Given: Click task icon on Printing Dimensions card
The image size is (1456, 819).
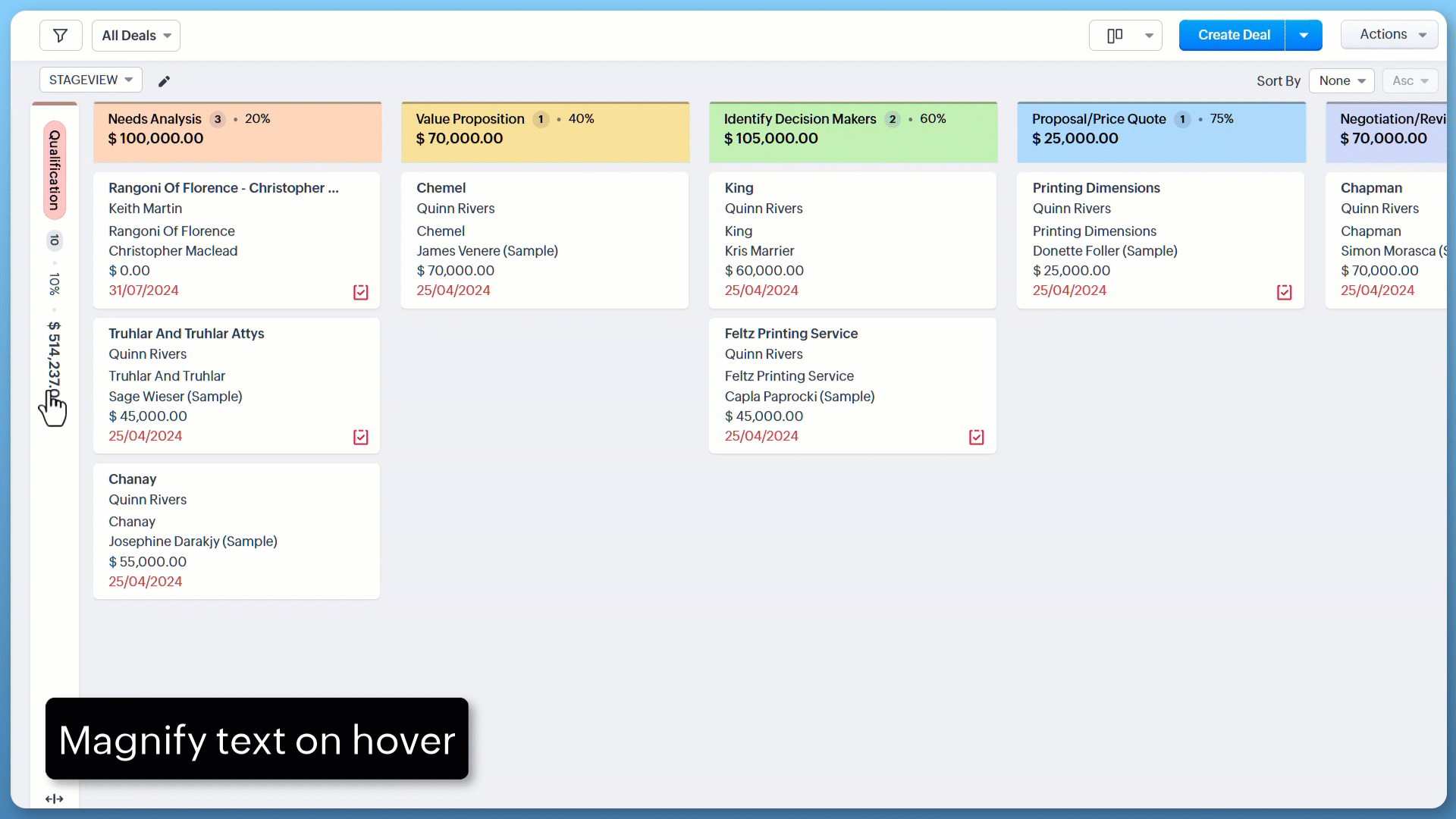Looking at the screenshot, I should (1284, 292).
